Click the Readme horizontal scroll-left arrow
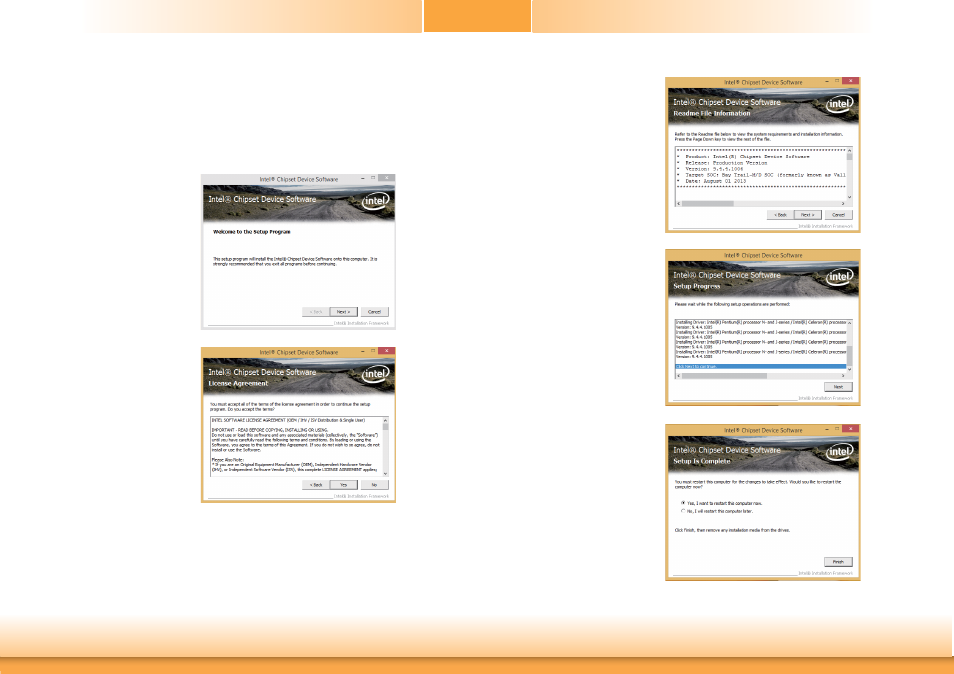 click(x=679, y=204)
